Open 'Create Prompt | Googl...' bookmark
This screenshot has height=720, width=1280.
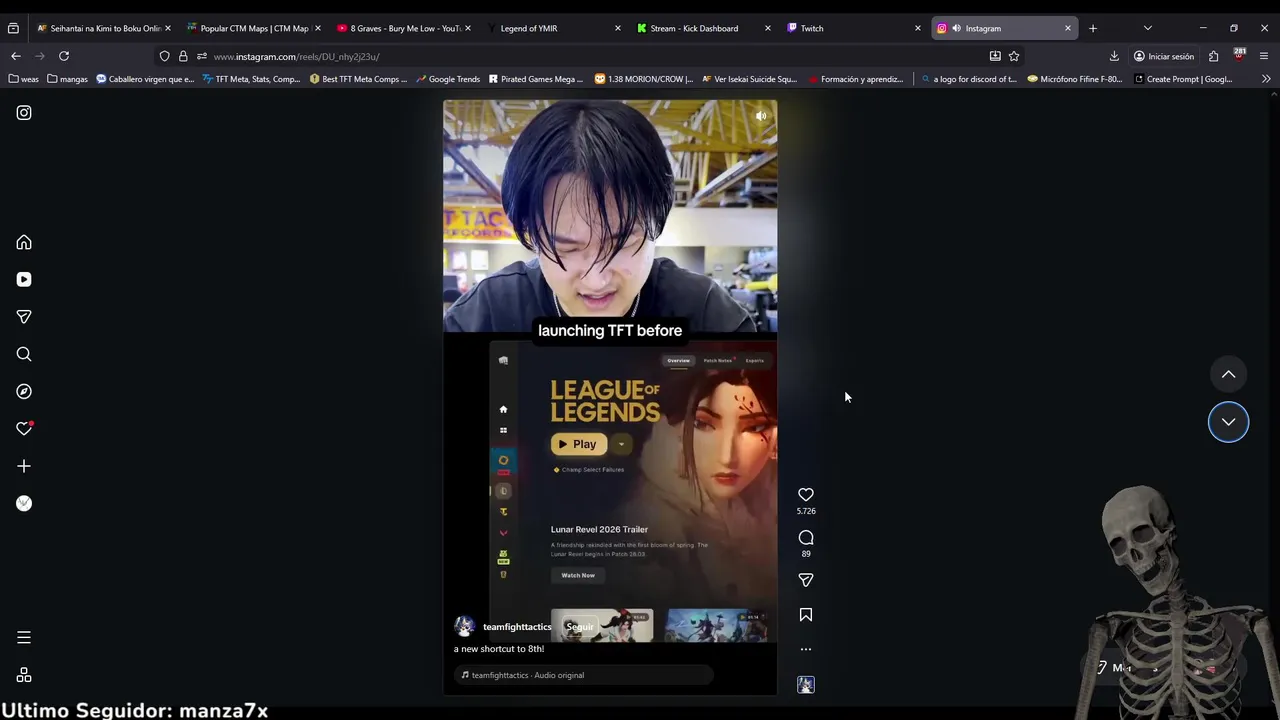click(x=1182, y=79)
